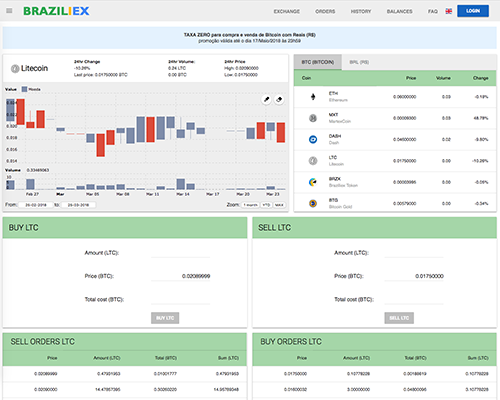
Task: Open the Orders menu item
Action: click(x=325, y=11)
